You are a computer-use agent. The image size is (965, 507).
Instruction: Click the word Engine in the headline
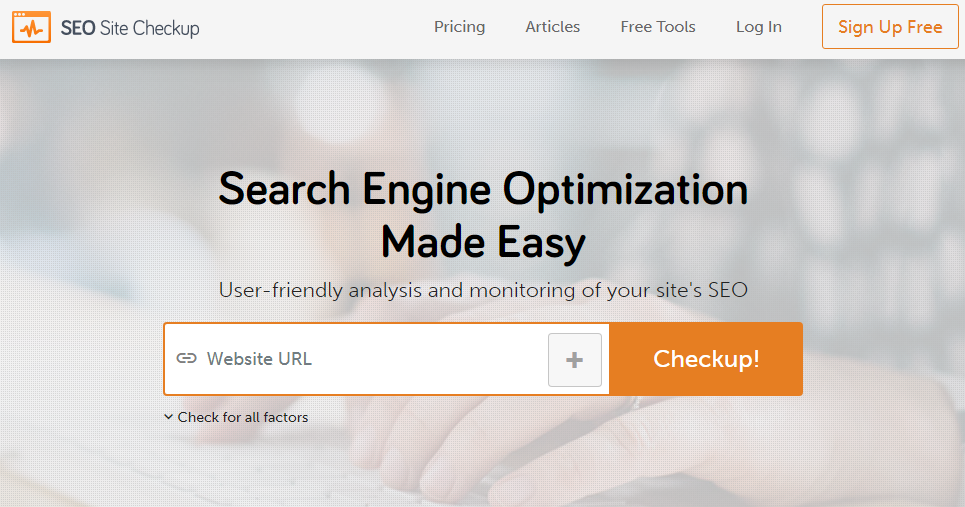pos(426,191)
